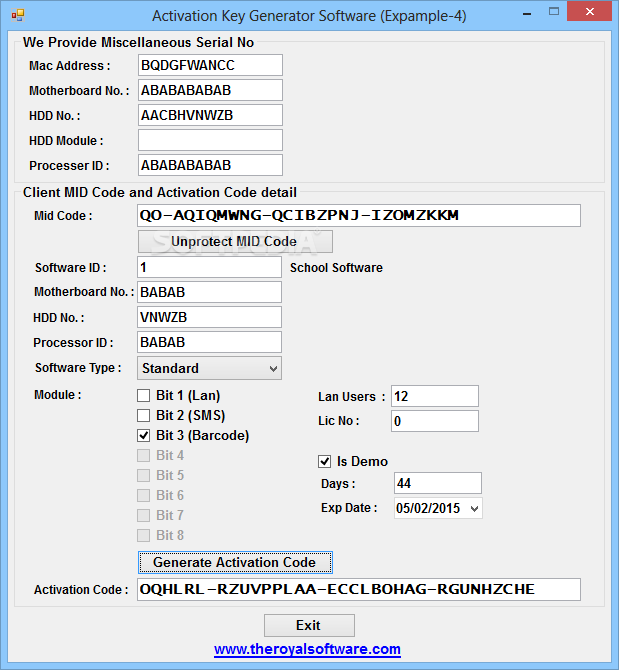Enable the Bit 1 (Lan) checkbox
The image size is (619, 670).
(144, 395)
